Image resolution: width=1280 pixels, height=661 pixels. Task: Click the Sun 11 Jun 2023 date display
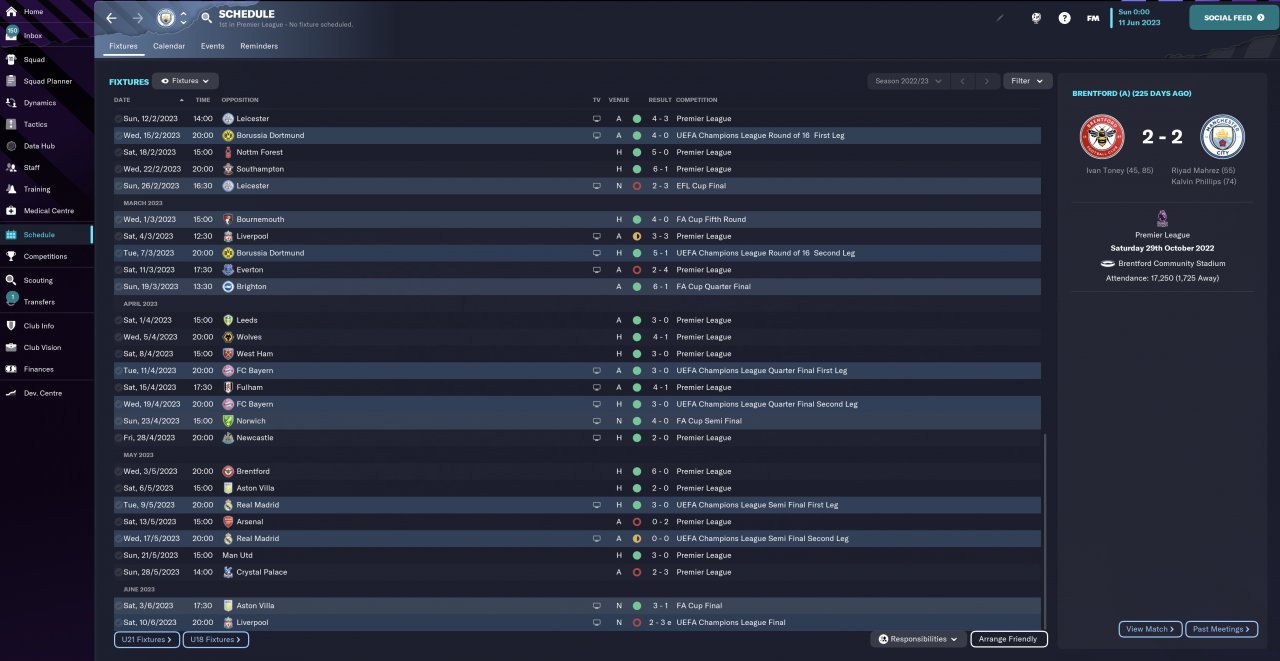coord(1139,17)
